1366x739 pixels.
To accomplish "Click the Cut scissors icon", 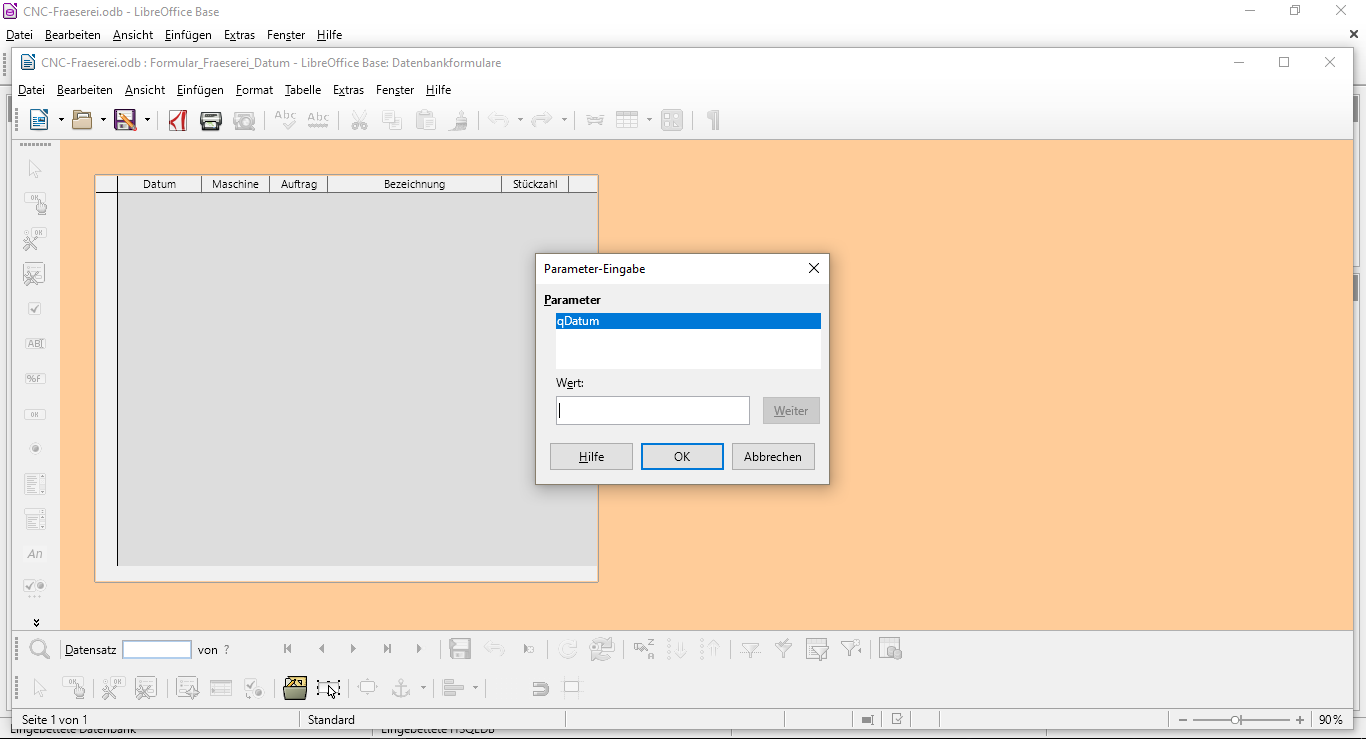I will click(359, 120).
